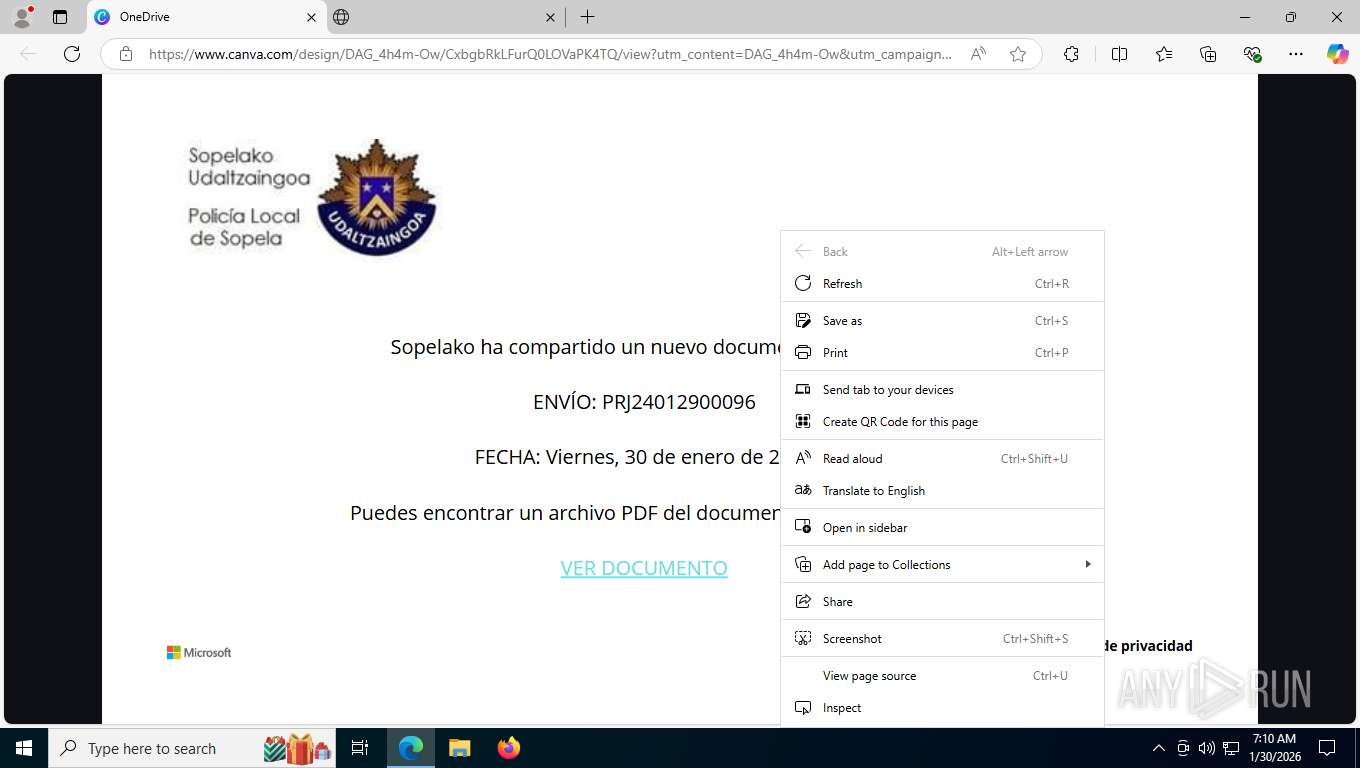Choose Share in the context menu
This screenshot has width=1360, height=768.
tap(942, 601)
